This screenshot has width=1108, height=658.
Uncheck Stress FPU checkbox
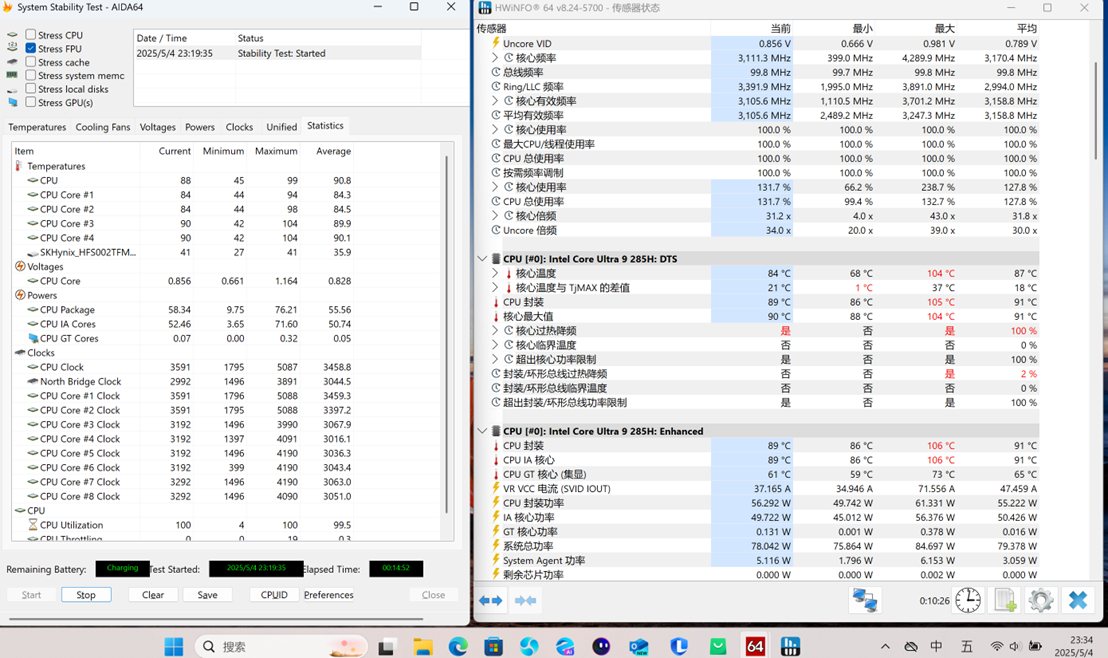click(30, 48)
